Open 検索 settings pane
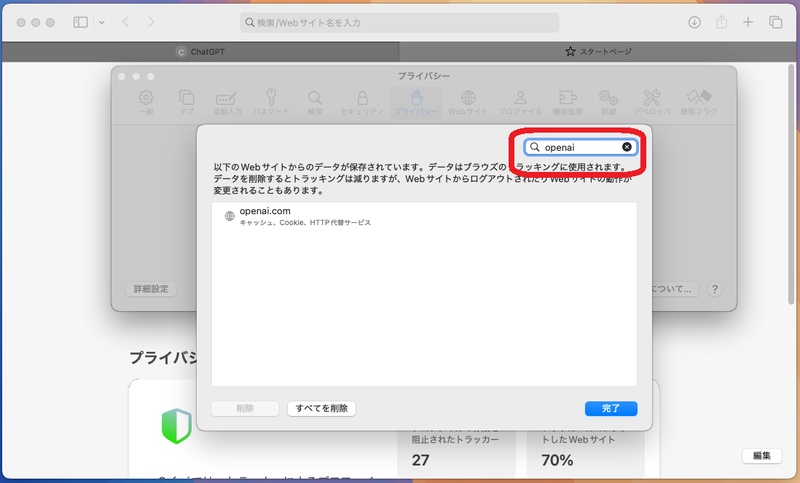This screenshot has width=800, height=483. point(315,103)
